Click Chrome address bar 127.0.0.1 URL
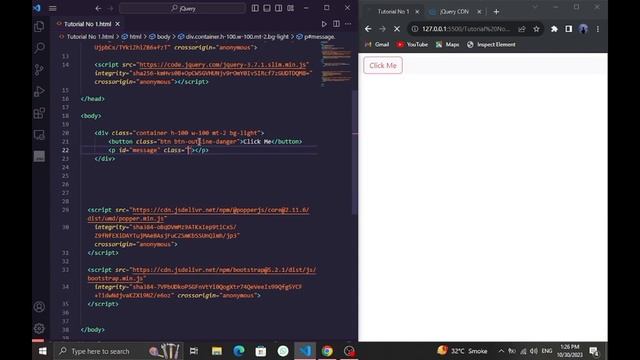This screenshot has width=640, height=360. click(x=466, y=29)
